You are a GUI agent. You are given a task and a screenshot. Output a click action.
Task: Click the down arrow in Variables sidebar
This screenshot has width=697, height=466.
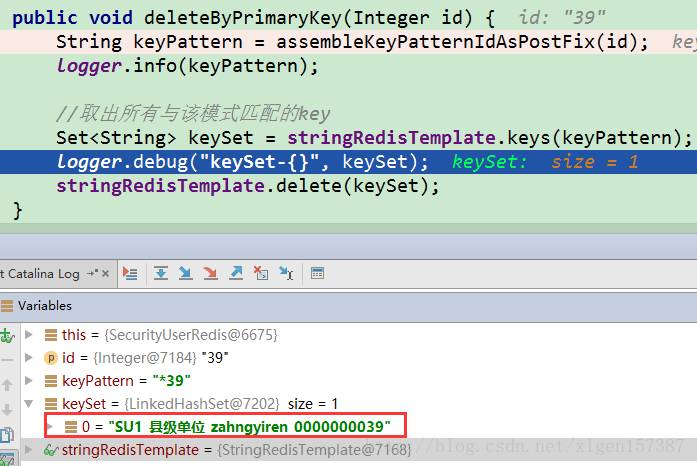click(x=7, y=410)
